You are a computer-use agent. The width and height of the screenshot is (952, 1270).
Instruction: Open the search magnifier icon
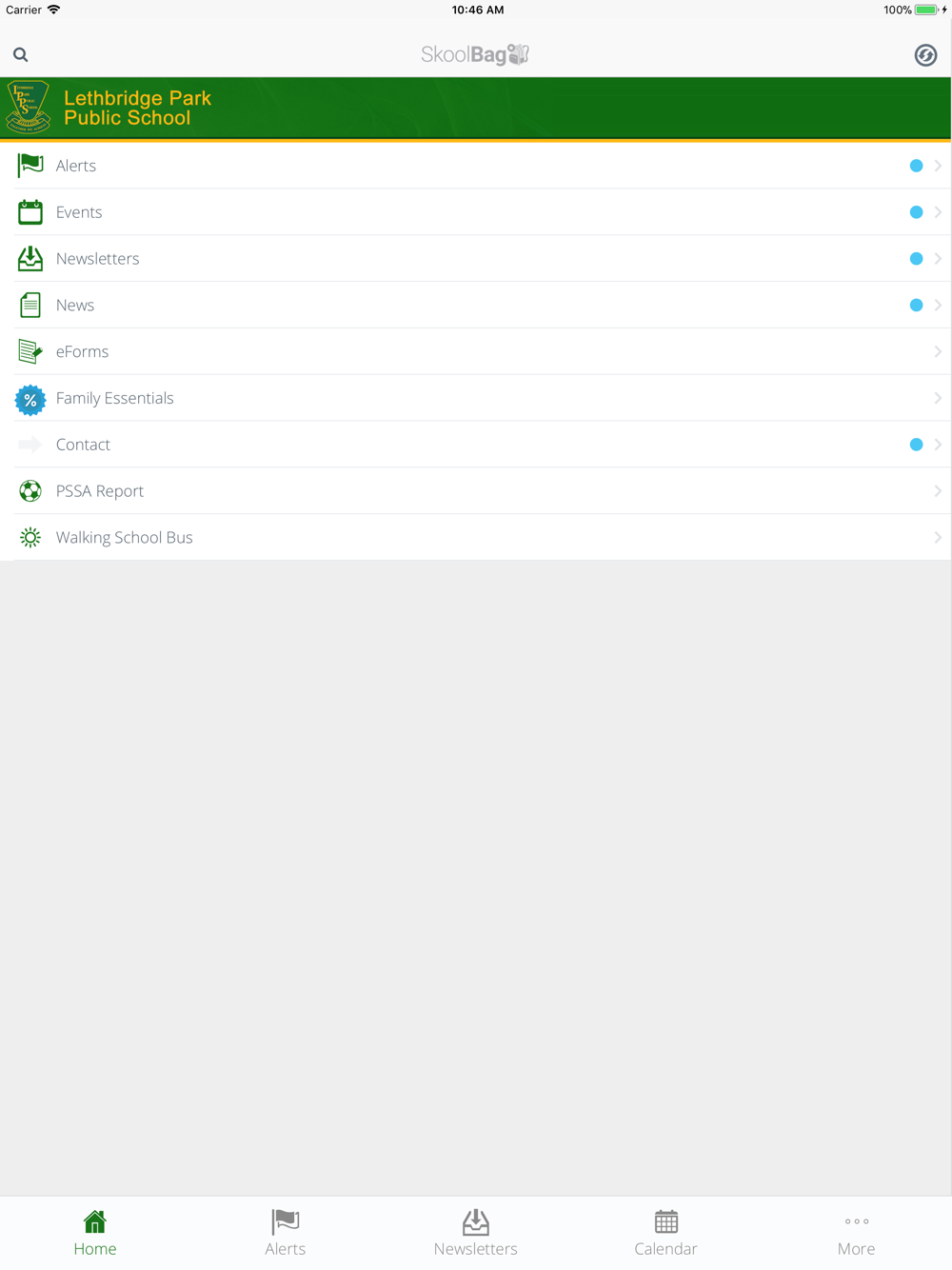20,55
